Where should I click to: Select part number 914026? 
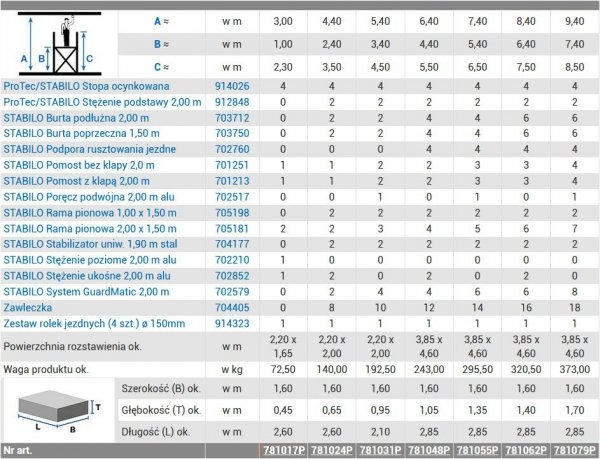pos(232,86)
